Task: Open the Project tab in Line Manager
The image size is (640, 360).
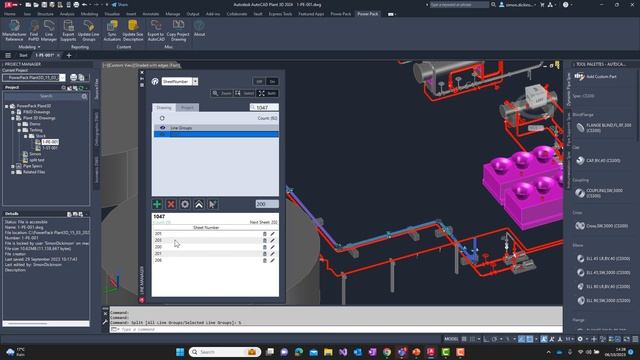Action: tap(187, 108)
